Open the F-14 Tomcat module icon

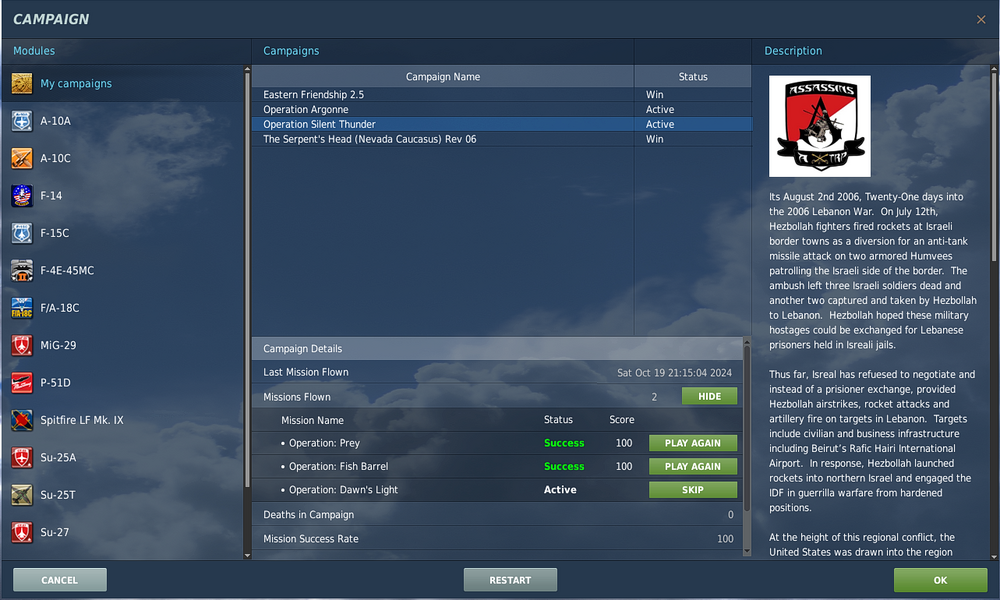22,196
